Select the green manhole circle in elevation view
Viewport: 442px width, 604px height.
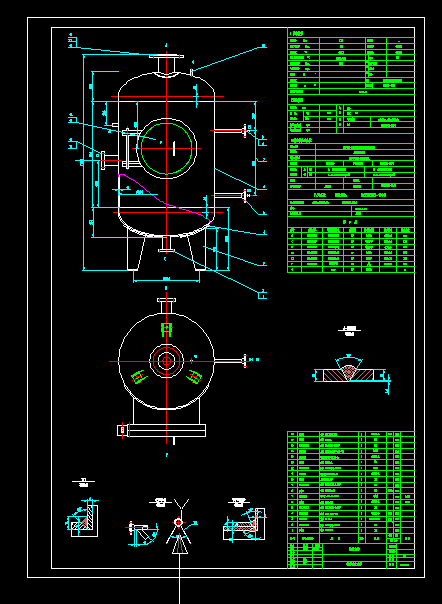pyautogui.click(x=166, y=149)
